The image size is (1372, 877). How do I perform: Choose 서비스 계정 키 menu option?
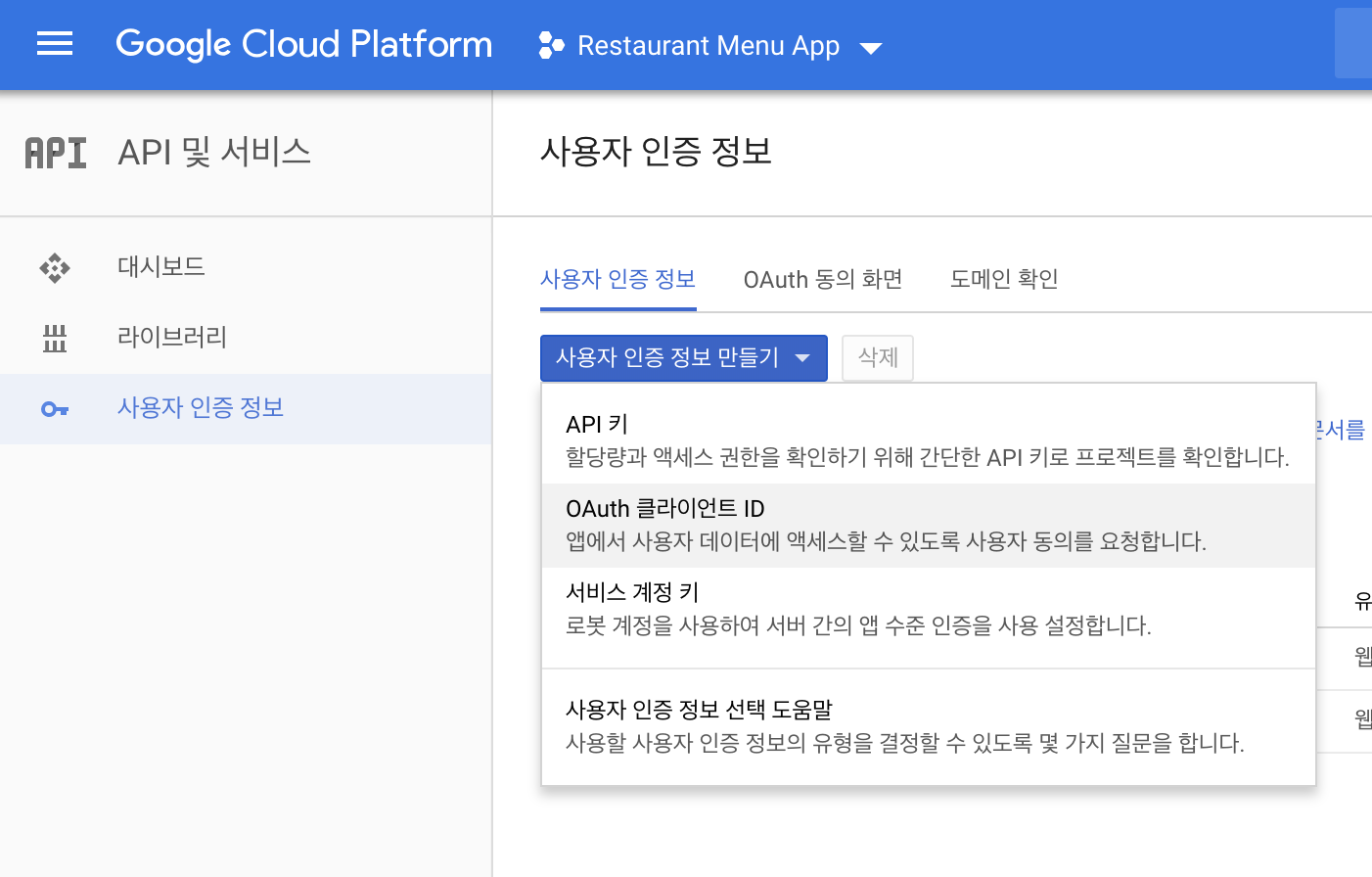pos(929,610)
